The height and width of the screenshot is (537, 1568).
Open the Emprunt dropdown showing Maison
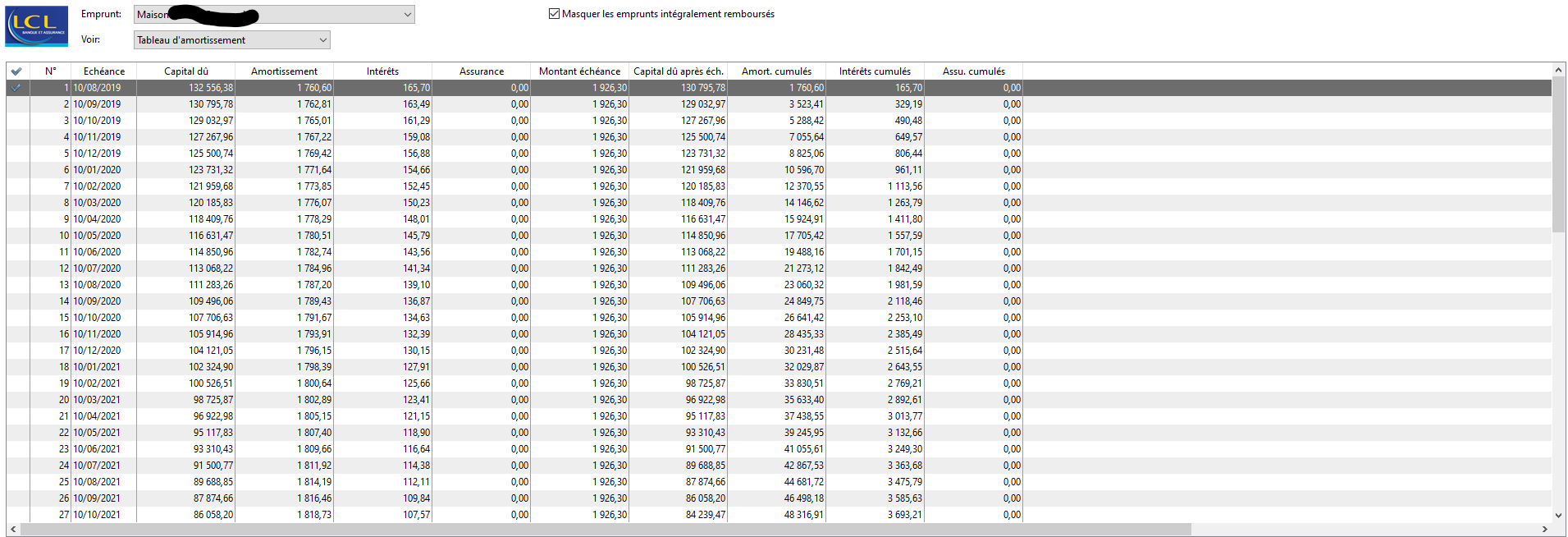274,15
